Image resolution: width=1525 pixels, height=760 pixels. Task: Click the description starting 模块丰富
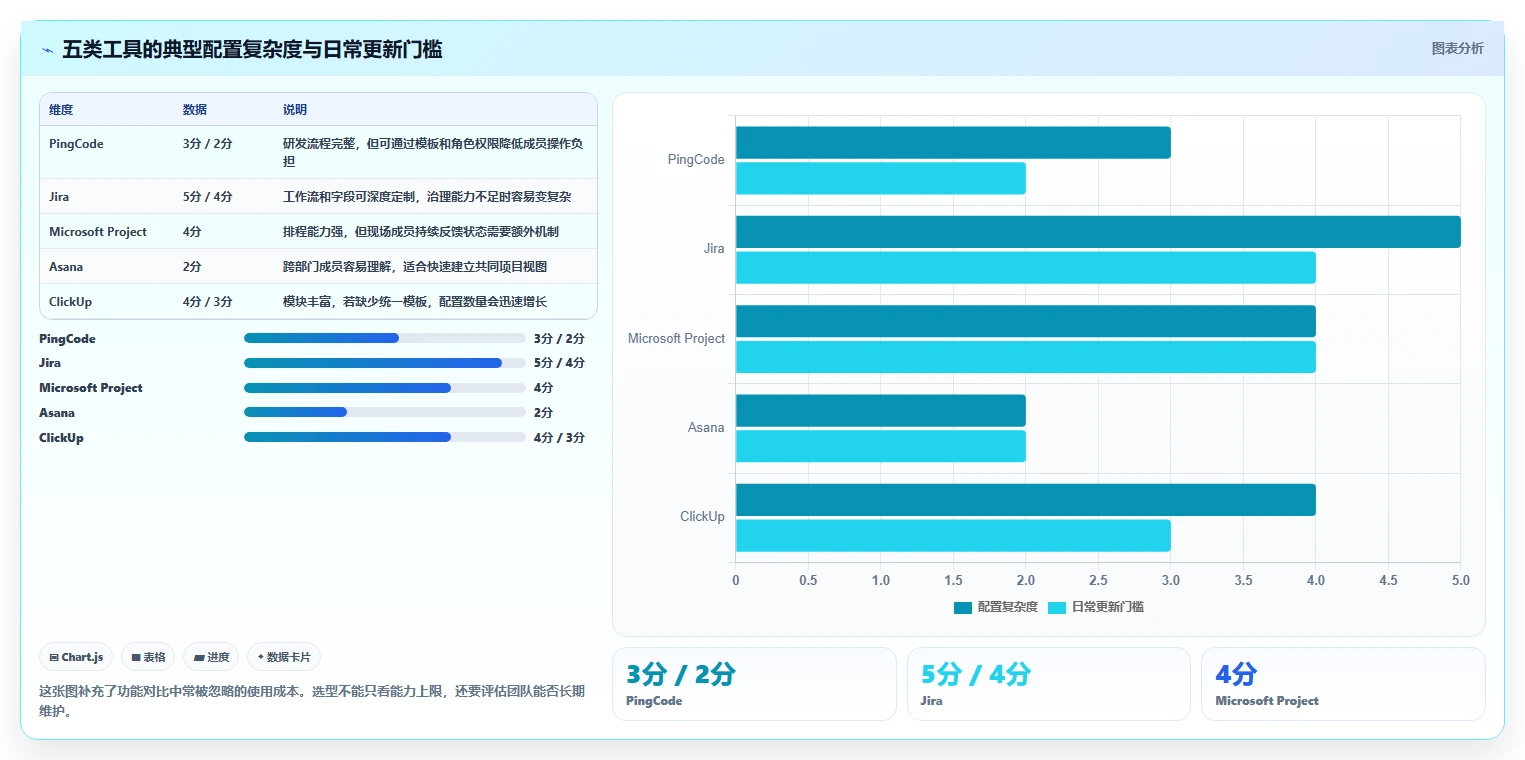click(x=415, y=302)
